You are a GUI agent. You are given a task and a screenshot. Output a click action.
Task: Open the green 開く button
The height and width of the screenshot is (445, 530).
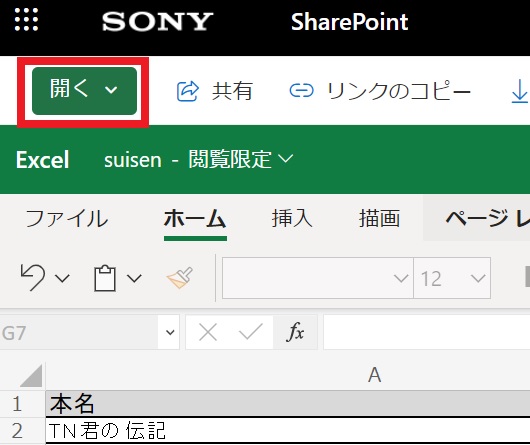pos(85,91)
